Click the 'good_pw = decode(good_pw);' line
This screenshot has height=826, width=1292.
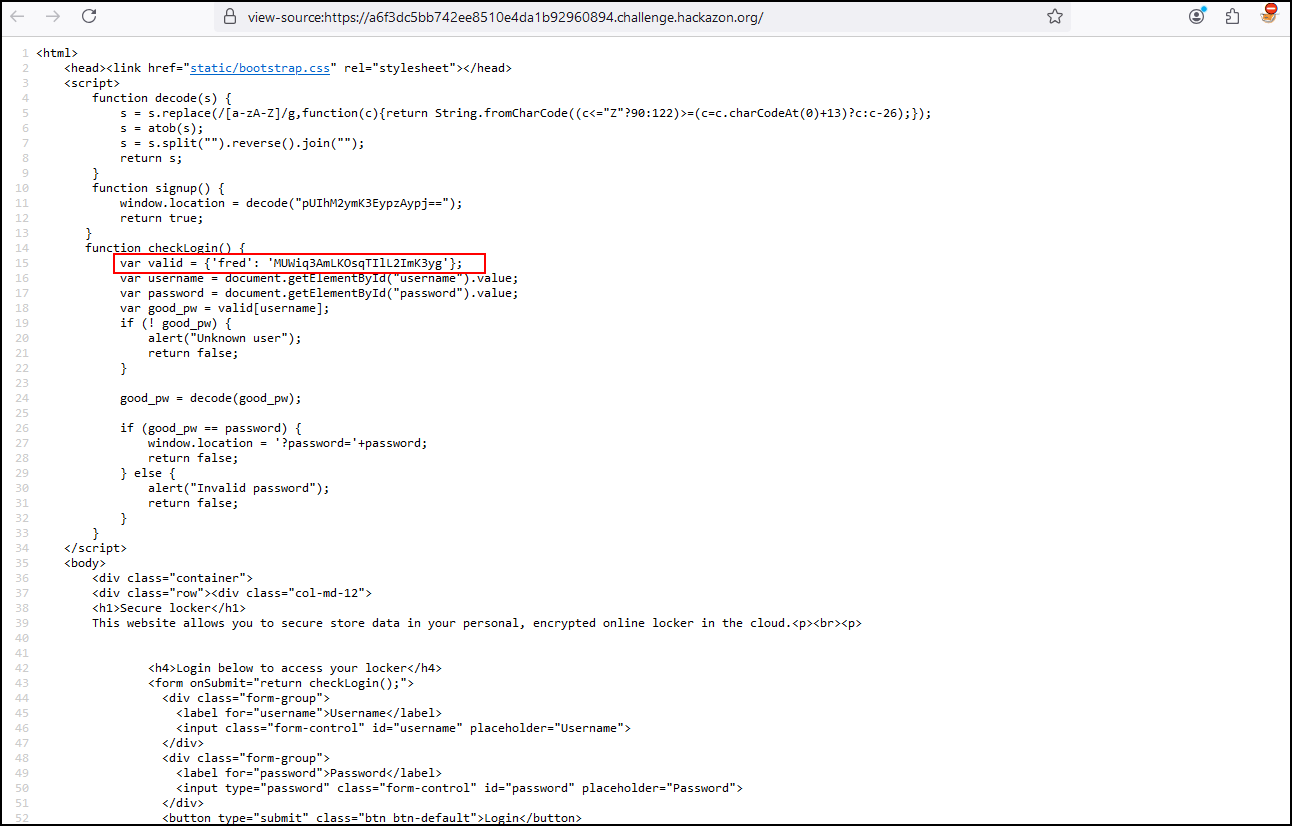(x=210, y=398)
